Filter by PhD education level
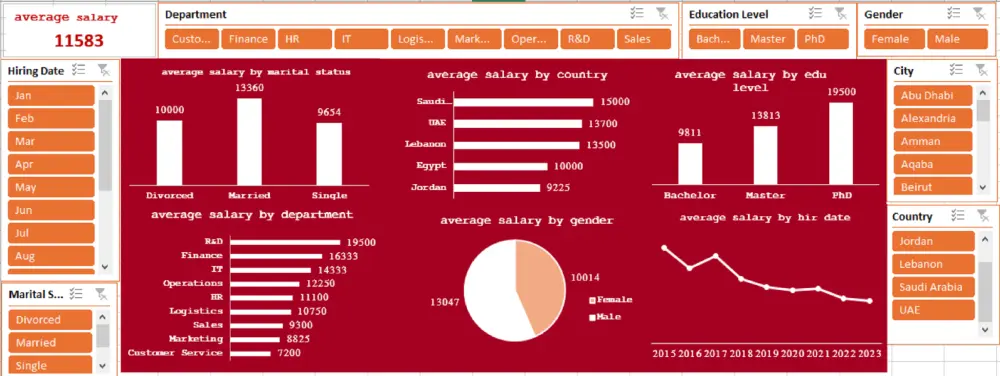This screenshot has height=376, width=1000. (822, 39)
